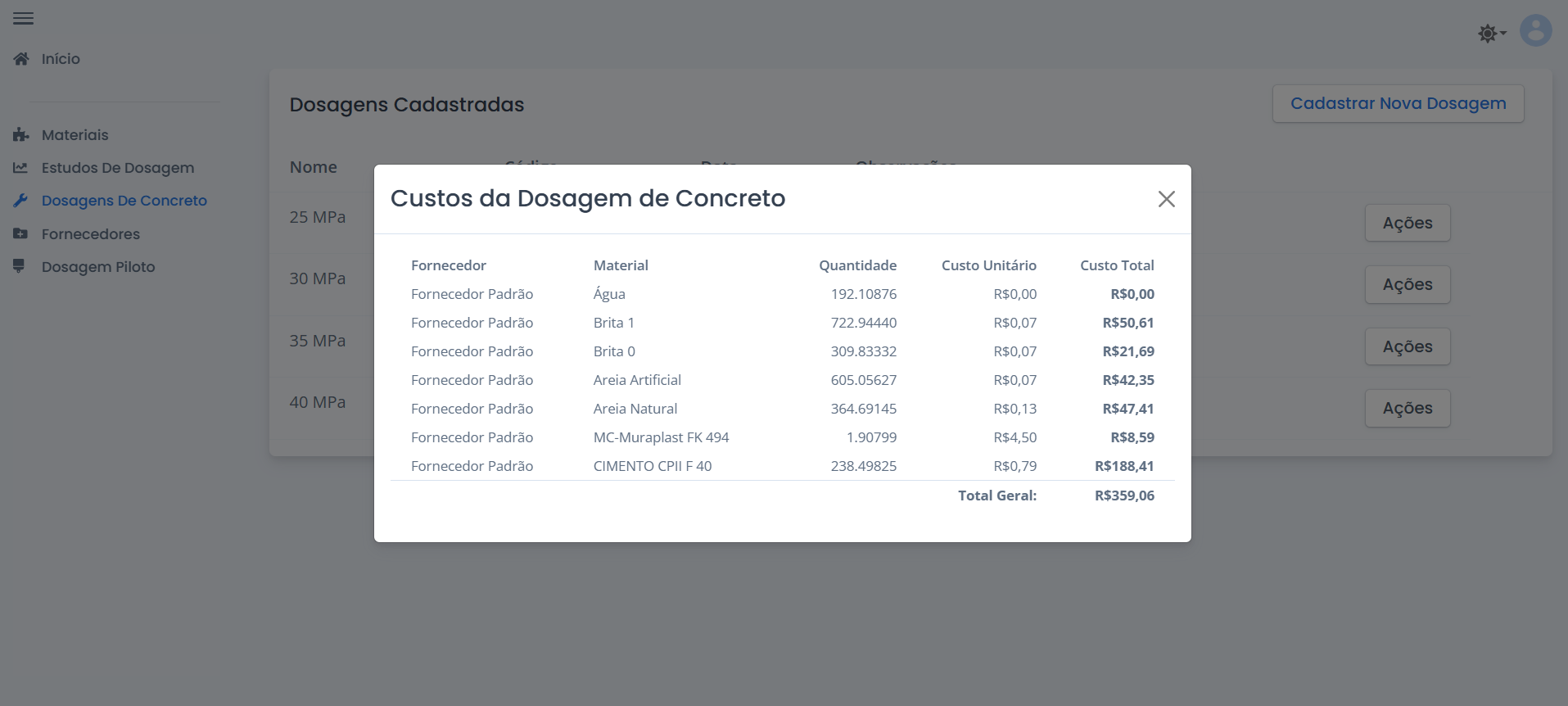Open Estudos De Dosagem link
This screenshot has width=1568, height=706.
coord(118,168)
